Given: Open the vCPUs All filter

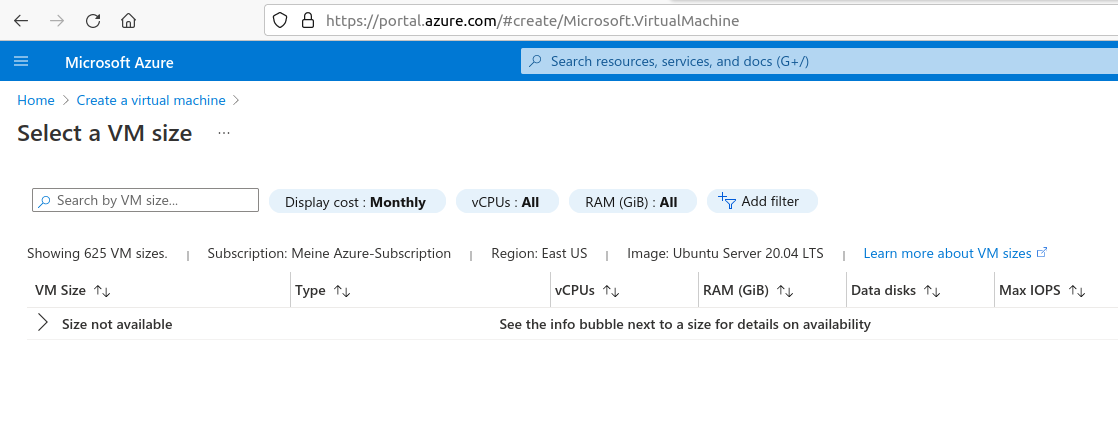Looking at the screenshot, I should [506, 201].
